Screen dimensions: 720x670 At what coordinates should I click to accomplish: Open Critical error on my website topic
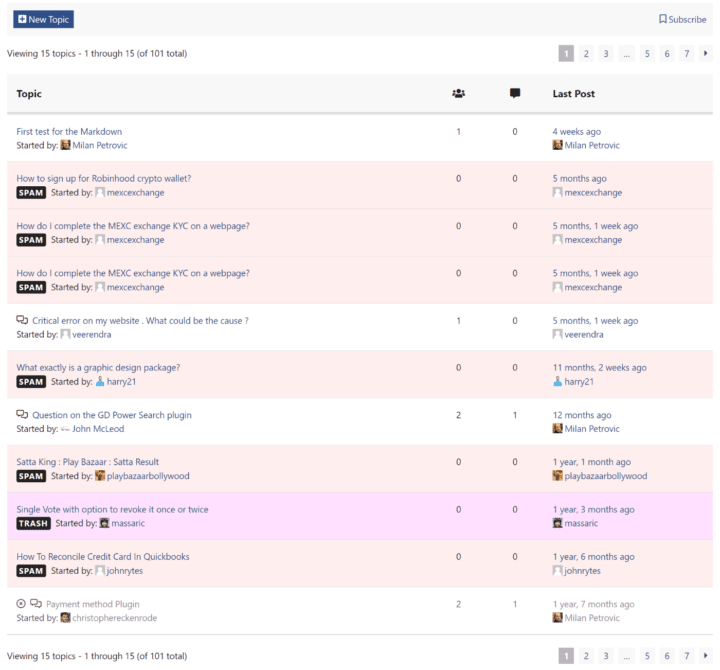tap(141, 321)
